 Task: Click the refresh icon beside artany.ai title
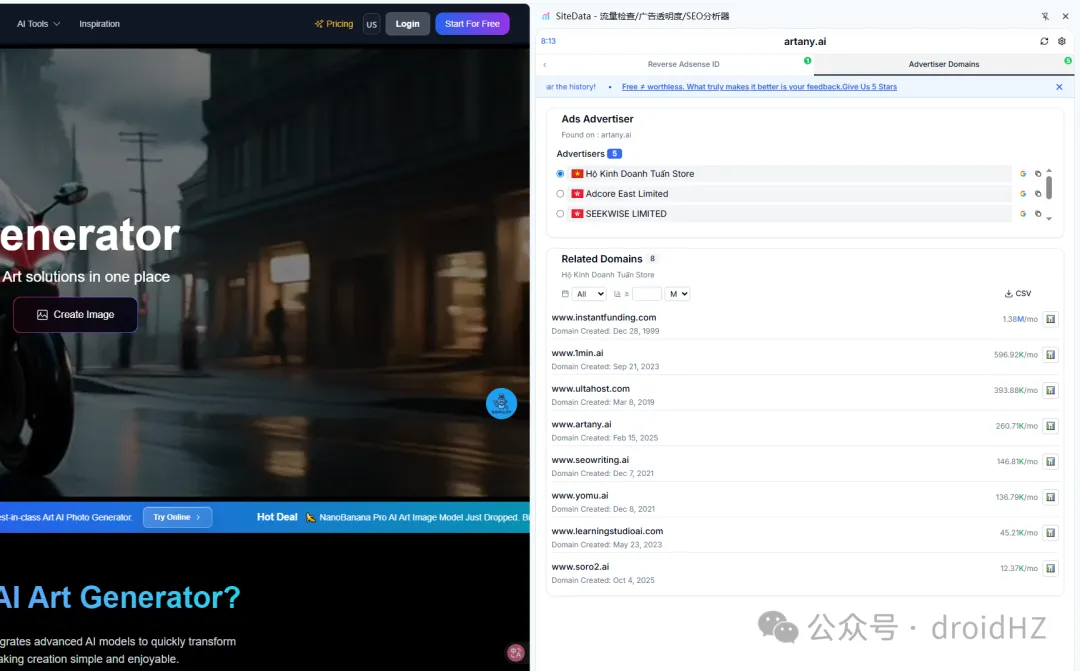1045,42
